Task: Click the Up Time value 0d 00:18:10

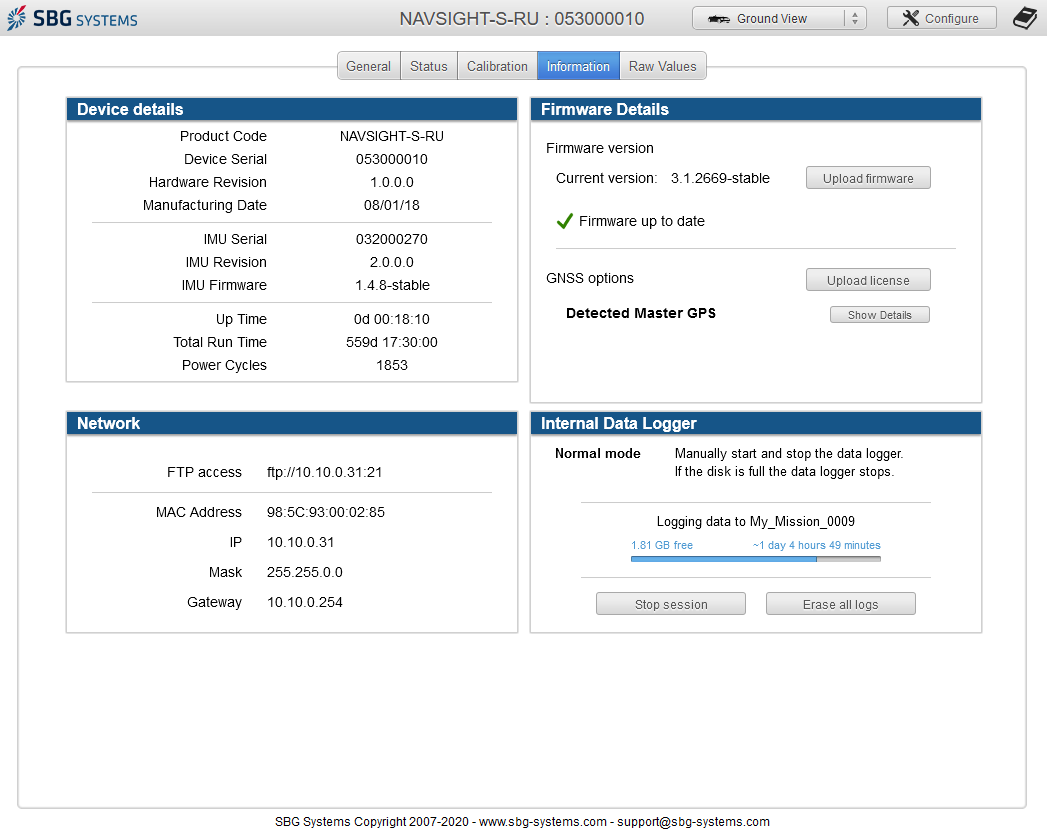Action: tap(392, 319)
